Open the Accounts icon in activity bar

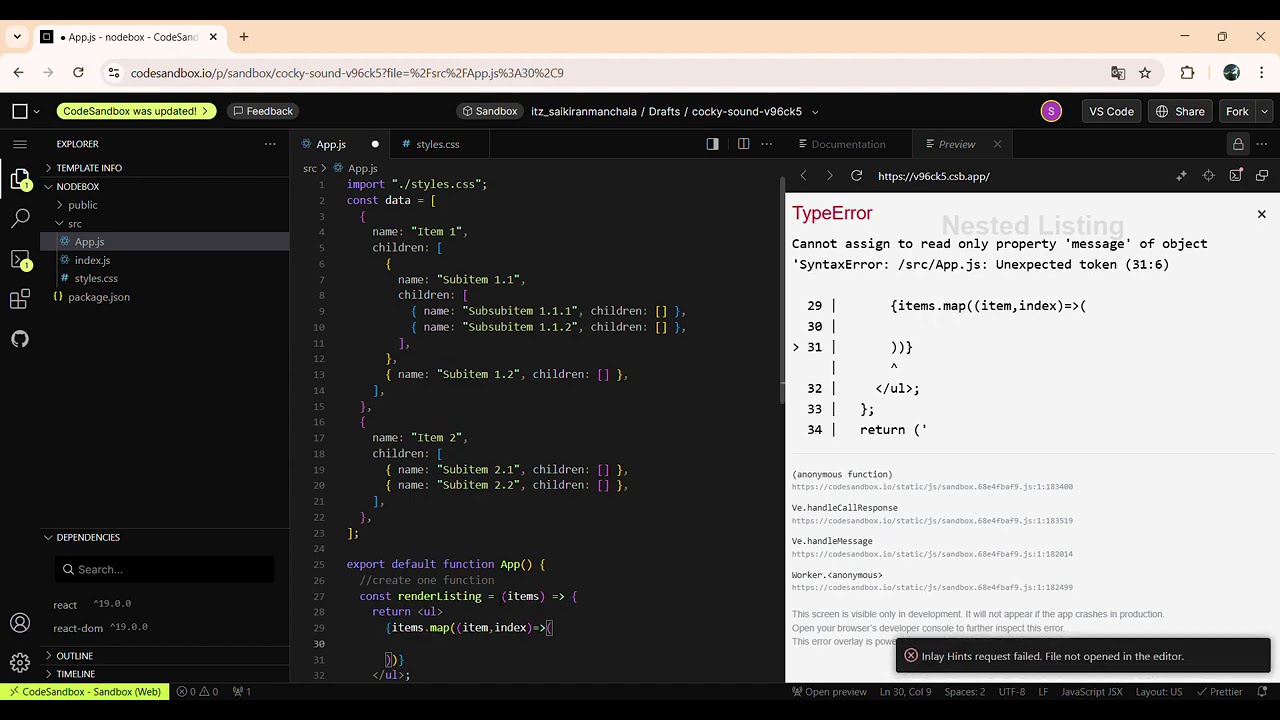click(x=20, y=623)
